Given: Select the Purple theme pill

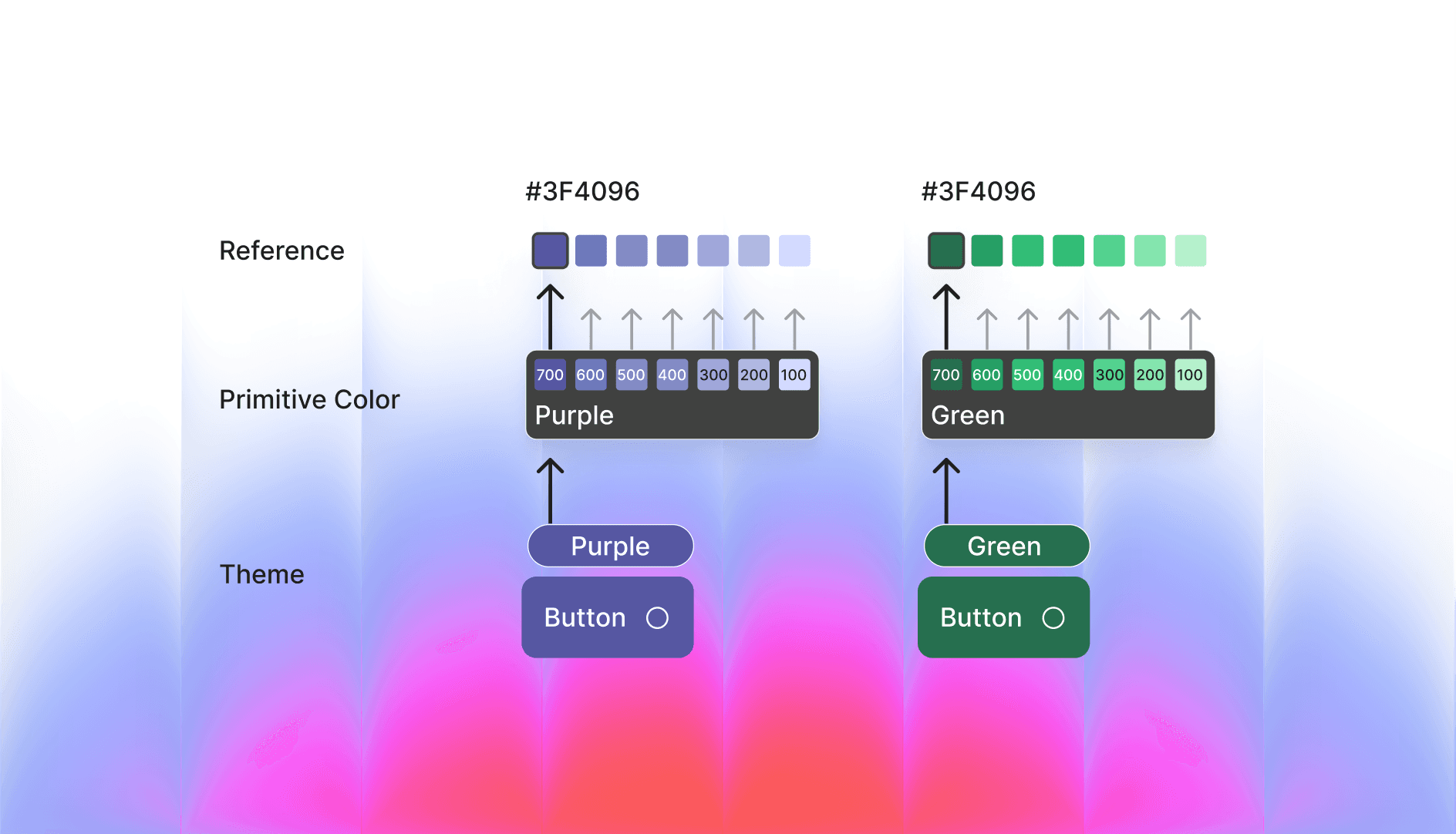Looking at the screenshot, I should tap(610, 546).
